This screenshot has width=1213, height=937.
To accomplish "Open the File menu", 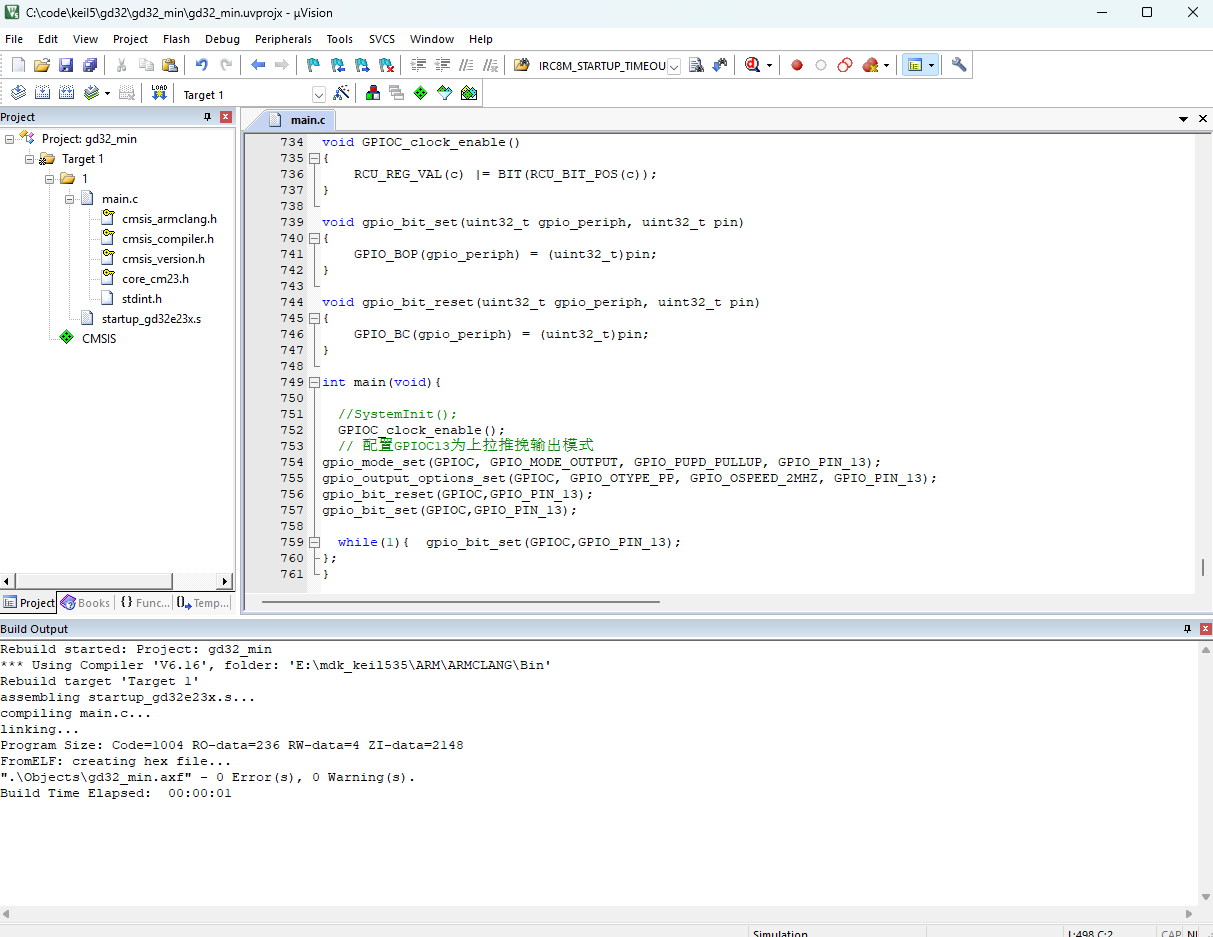I will (14, 39).
